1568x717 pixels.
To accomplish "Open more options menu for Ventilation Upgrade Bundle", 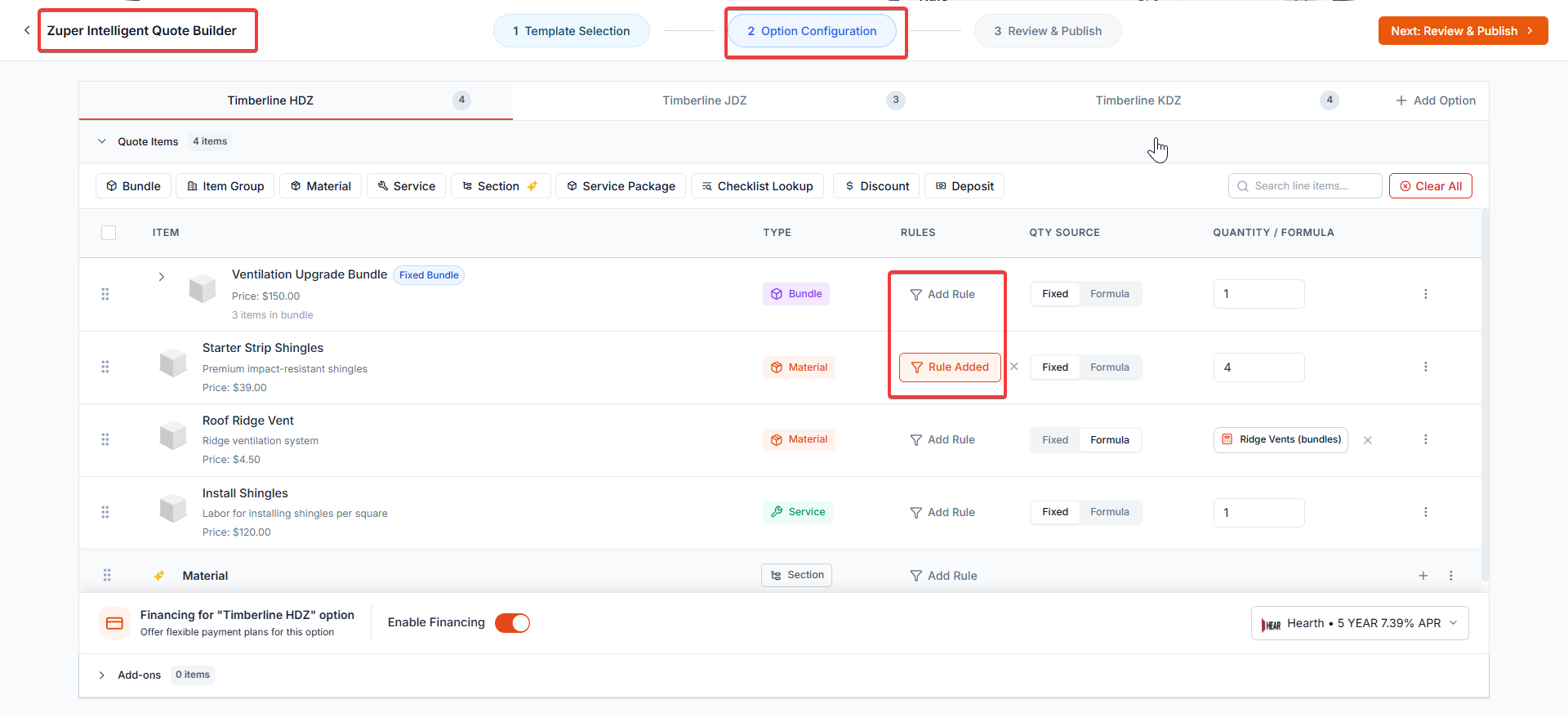I will pos(1426,294).
